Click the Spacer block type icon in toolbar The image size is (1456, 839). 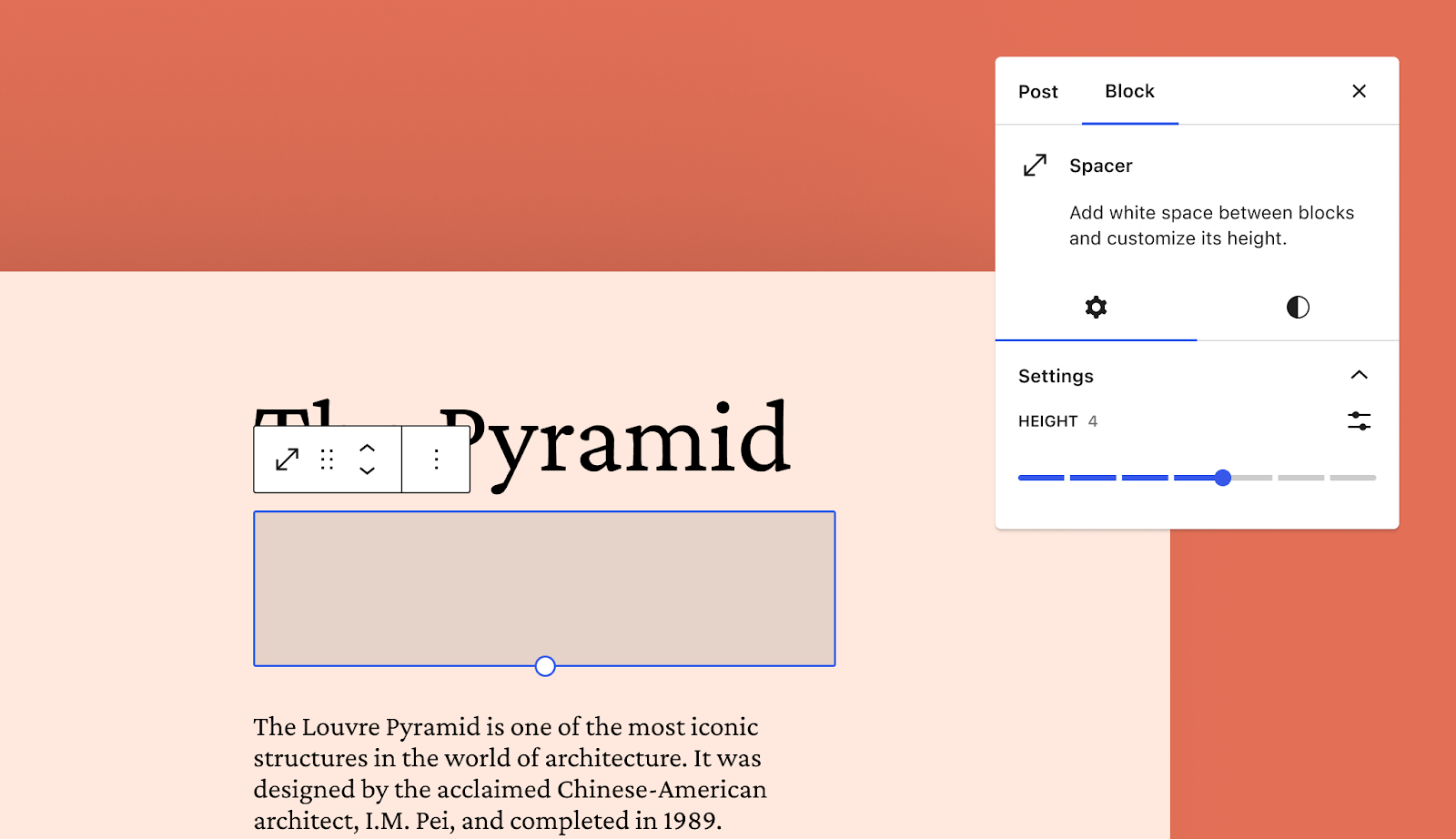point(287,460)
